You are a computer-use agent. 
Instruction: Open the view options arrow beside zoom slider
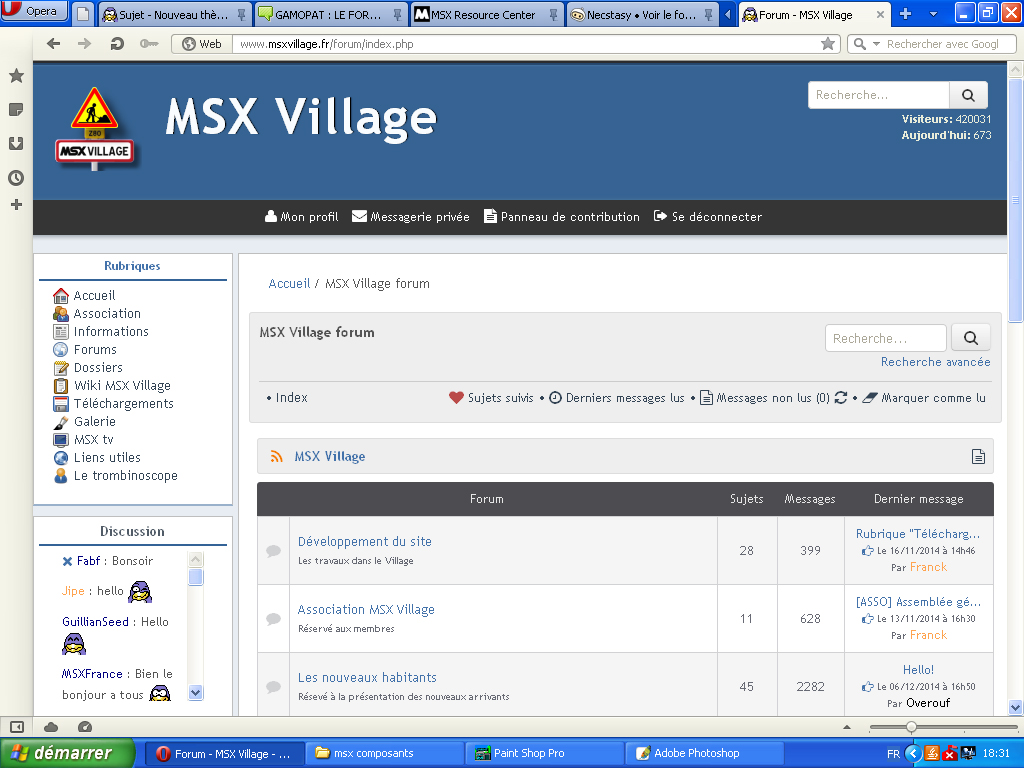(x=847, y=727)
